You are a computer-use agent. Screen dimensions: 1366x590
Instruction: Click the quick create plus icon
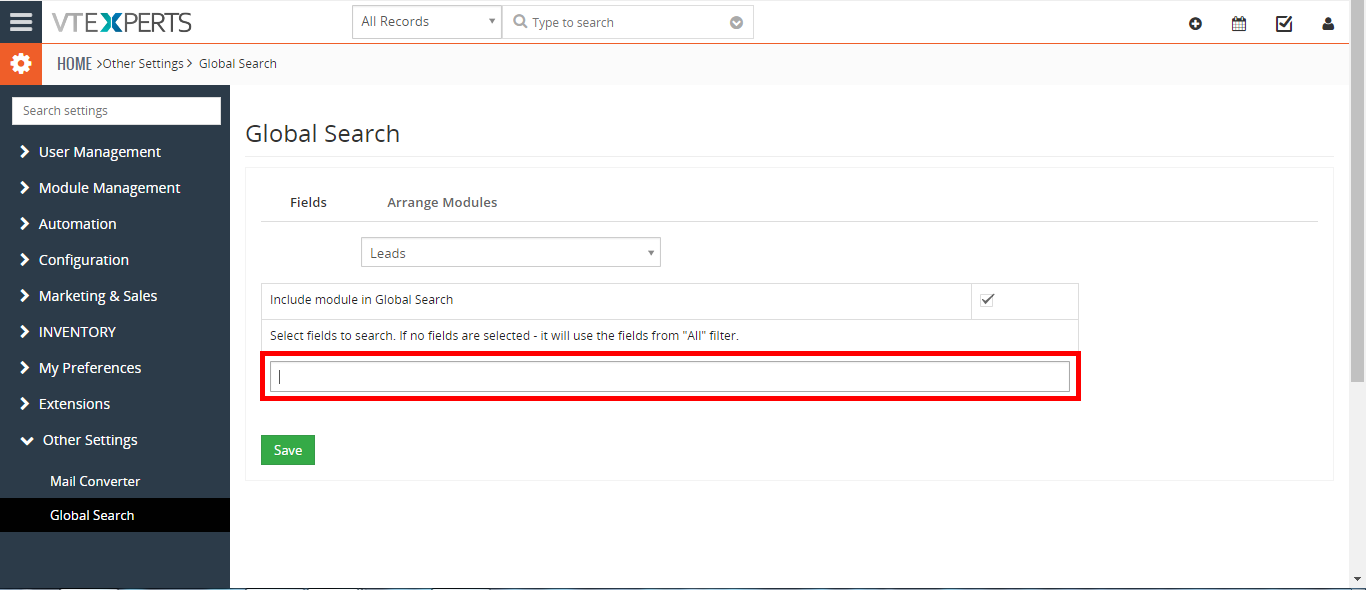pos(1195,23)
